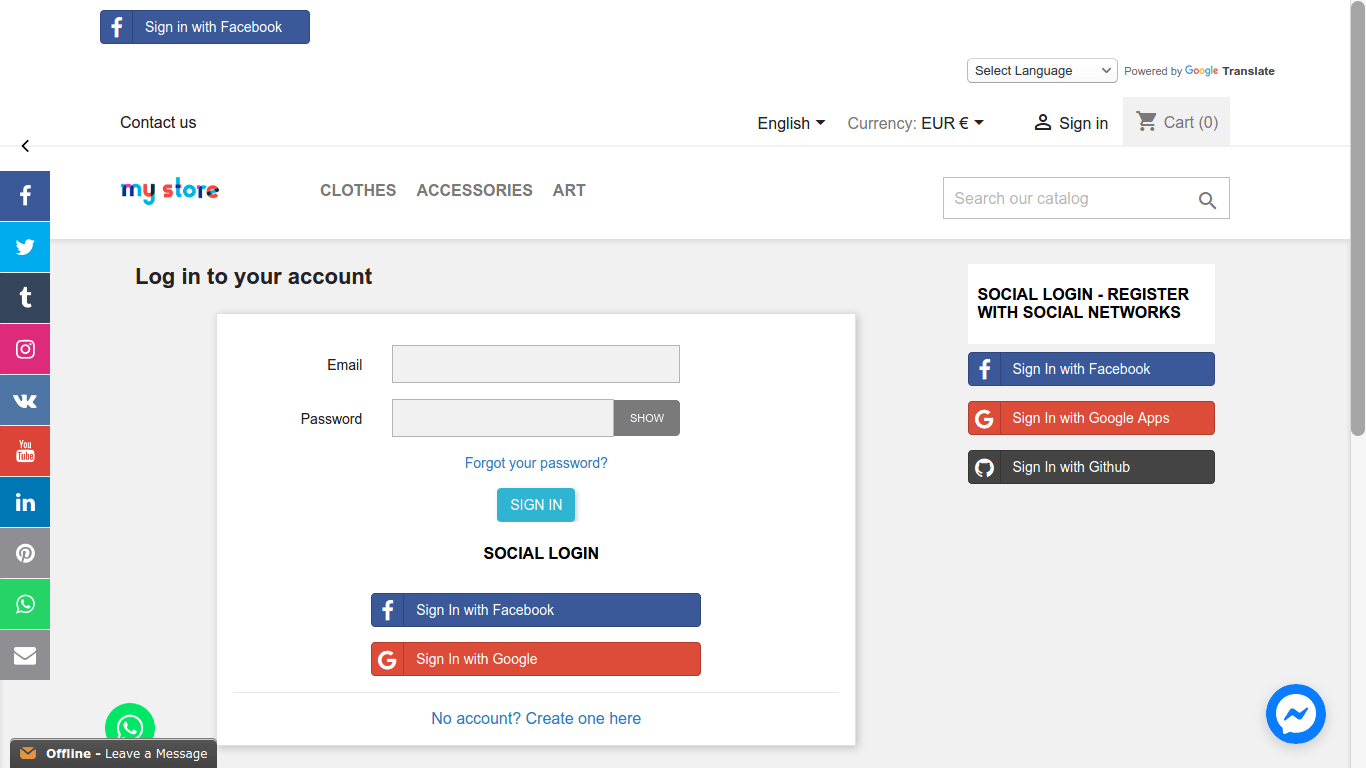This screenshot has width=1366, height=768.
Task: Click the blue SIGN IN button
Action: 536,505
